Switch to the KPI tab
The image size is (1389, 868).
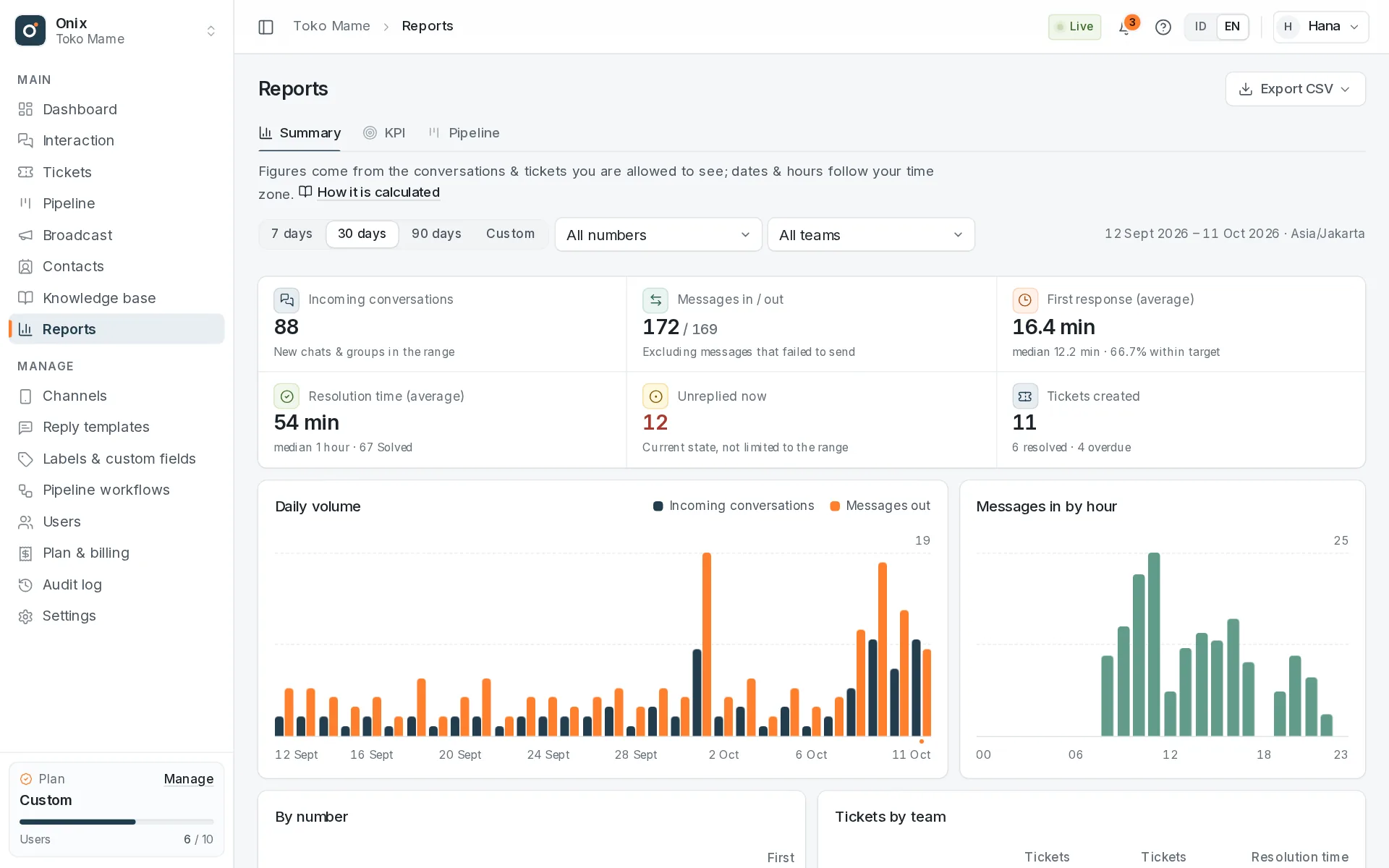pyautogui.click(x=384, y=133)
